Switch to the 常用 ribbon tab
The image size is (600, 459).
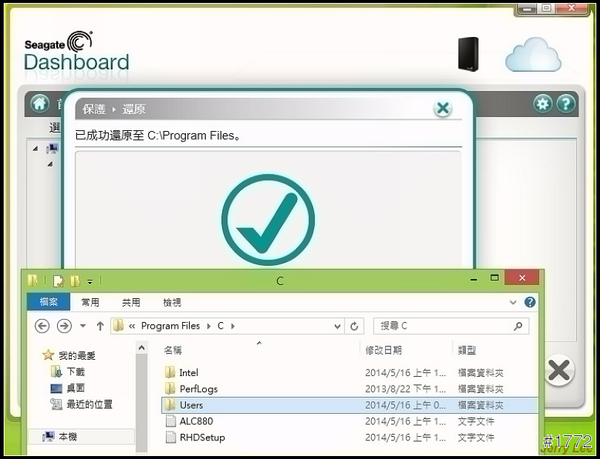pyautogui.click(x=90, y=303)
